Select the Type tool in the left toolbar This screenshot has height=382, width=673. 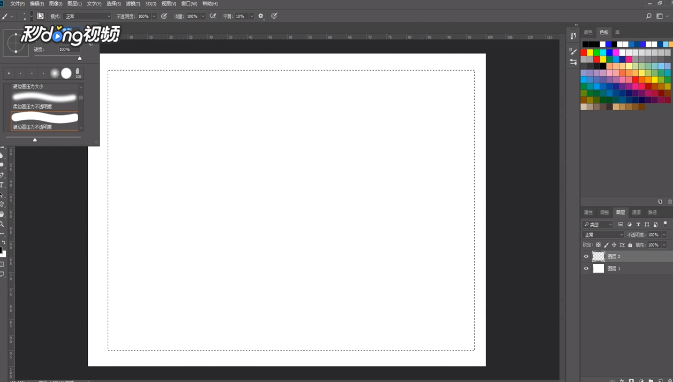pos(2,185)
